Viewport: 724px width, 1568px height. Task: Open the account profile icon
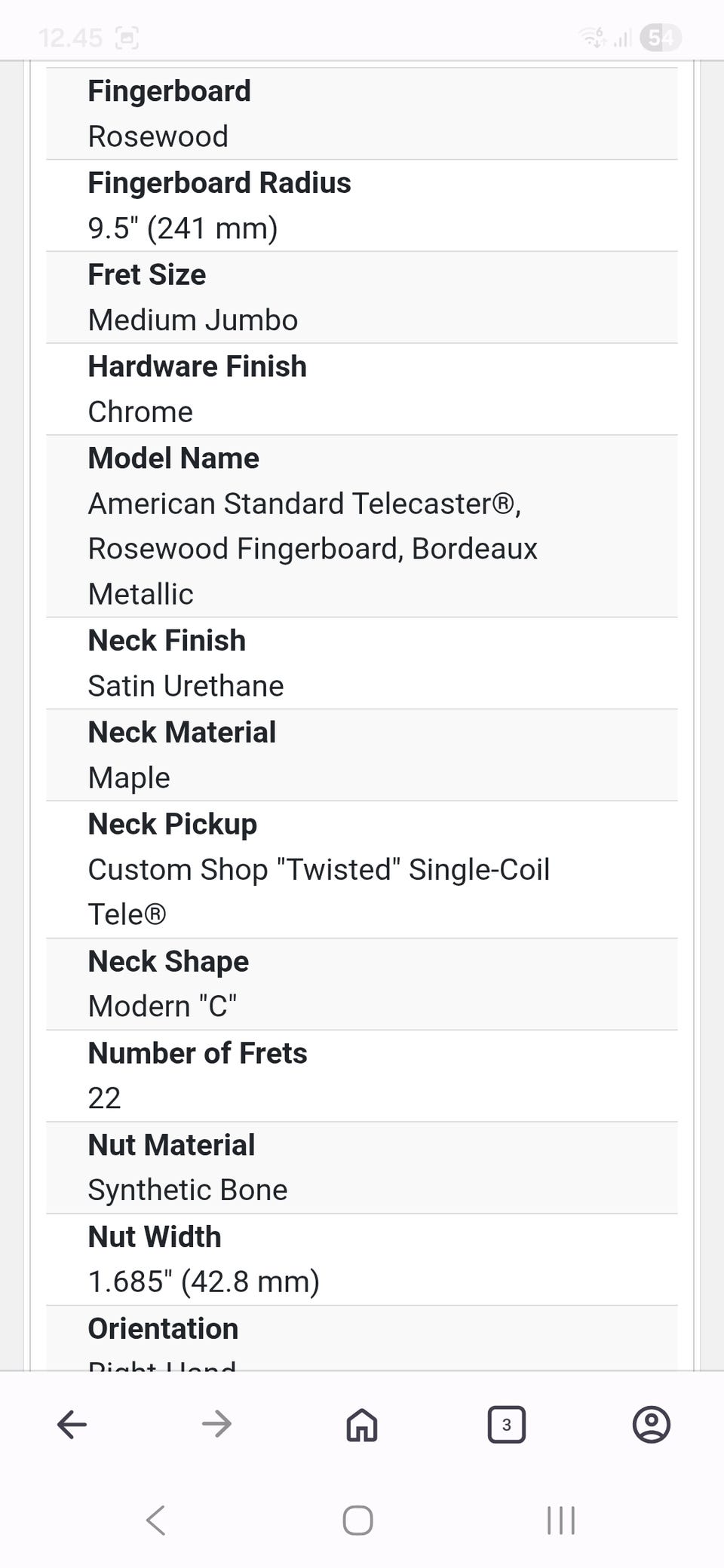pos(652,1425)
